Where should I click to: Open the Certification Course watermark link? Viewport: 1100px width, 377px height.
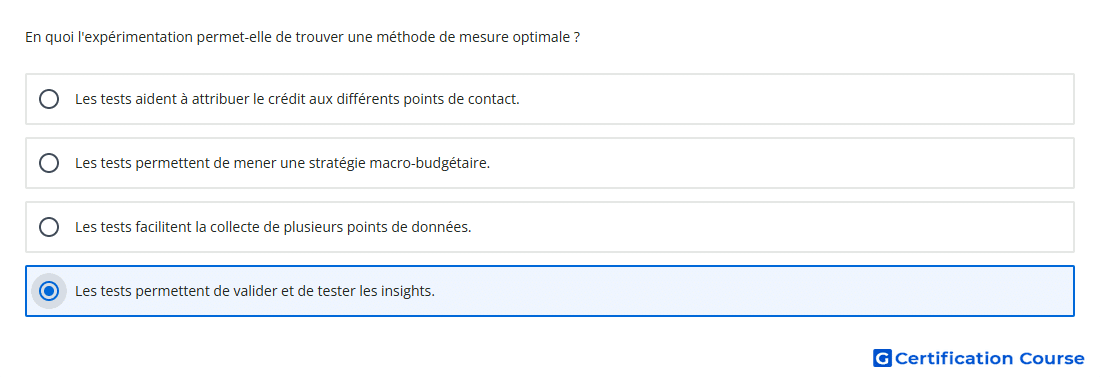click(x=979, y=358)
